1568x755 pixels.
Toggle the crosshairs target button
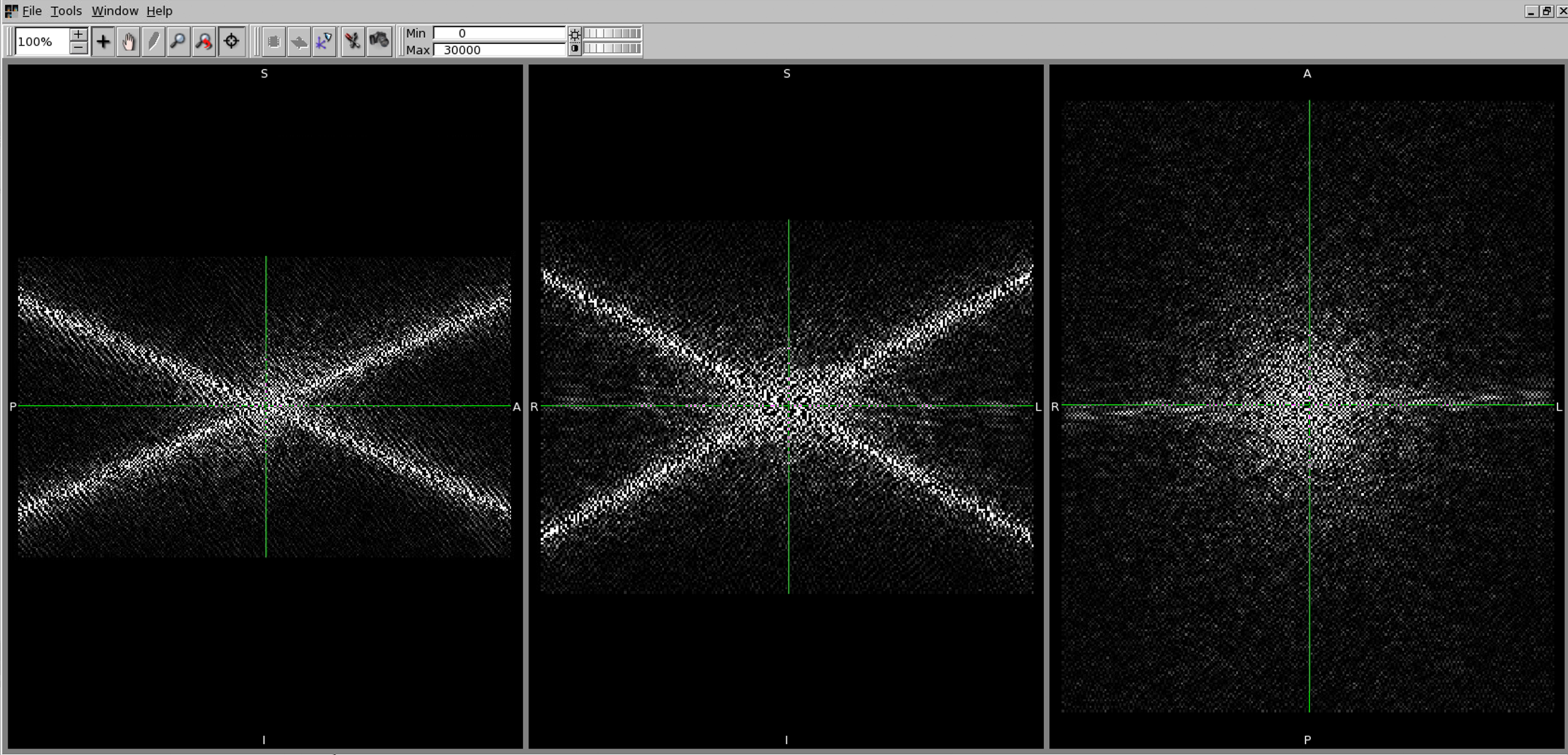[x=231, y=41]
